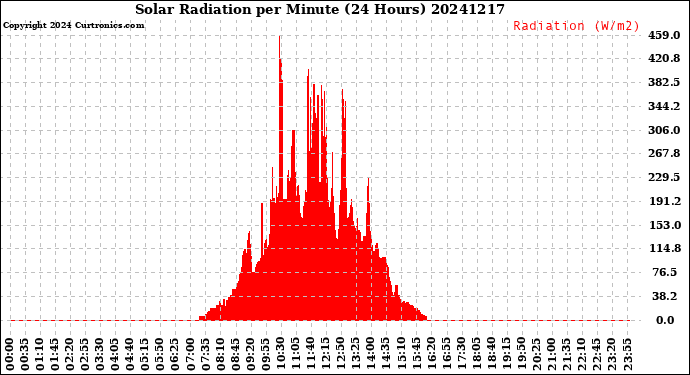
Task: Click the 'Radiation (W/m2)' legend label
Action: coord(576,26)
